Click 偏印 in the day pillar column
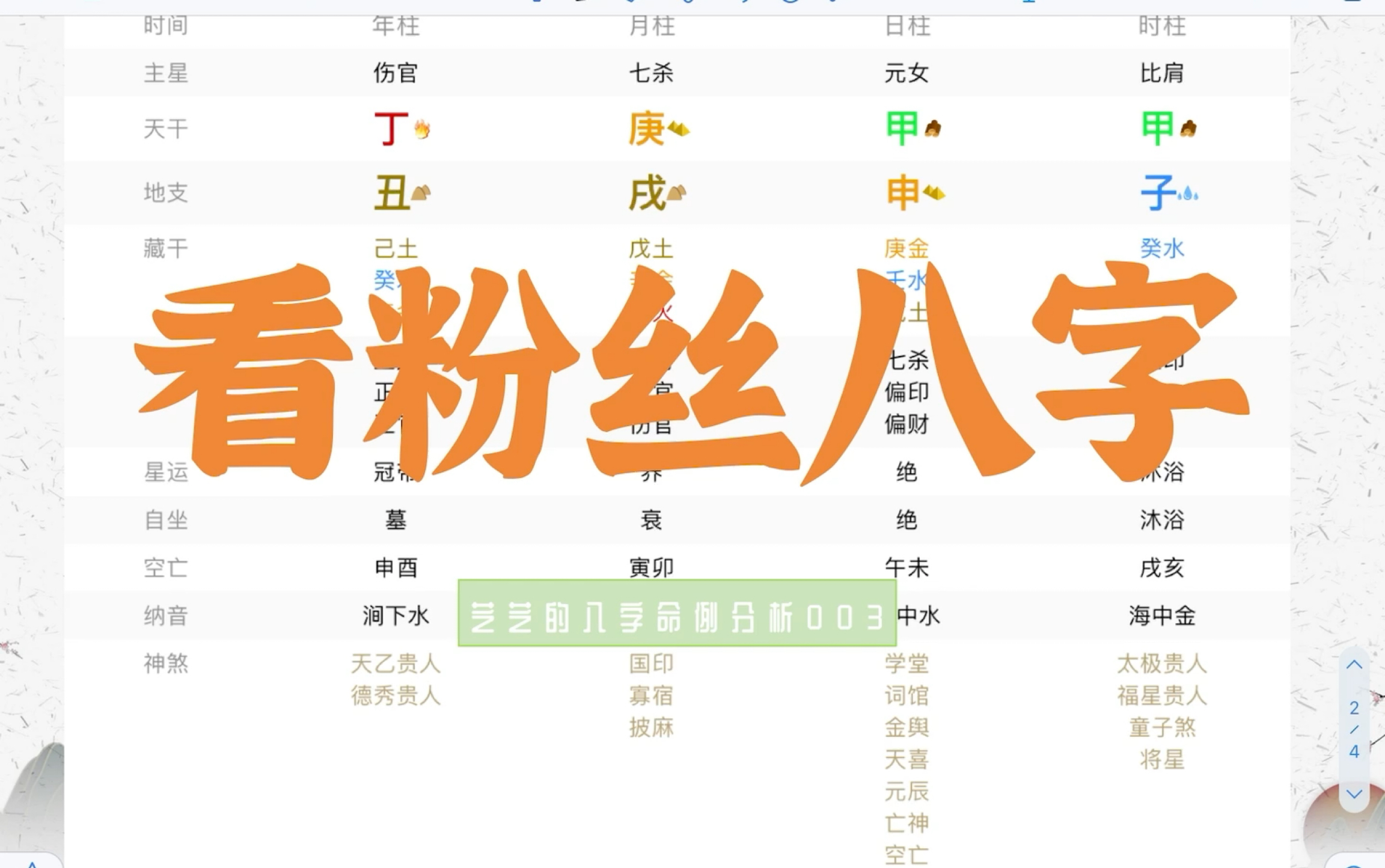 click(x=907, y=392)
